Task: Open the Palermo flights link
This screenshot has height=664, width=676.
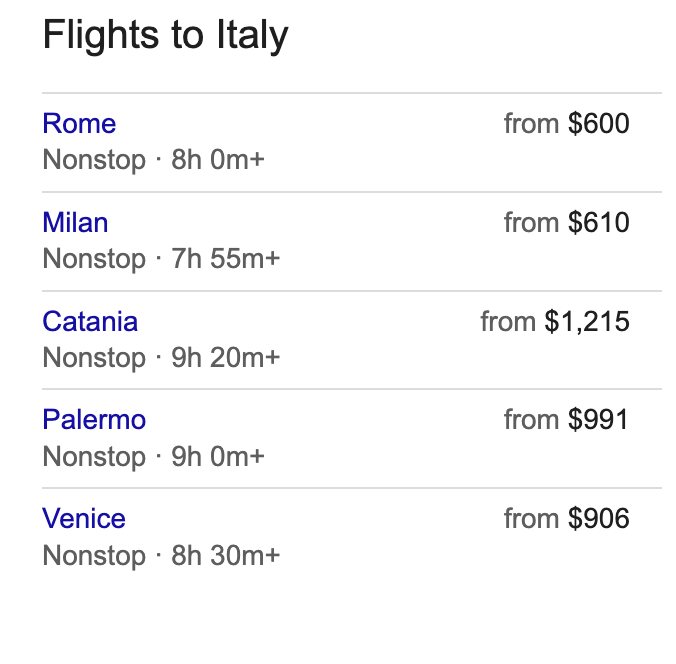Action: pyautogui.click(x=94, y=420)
